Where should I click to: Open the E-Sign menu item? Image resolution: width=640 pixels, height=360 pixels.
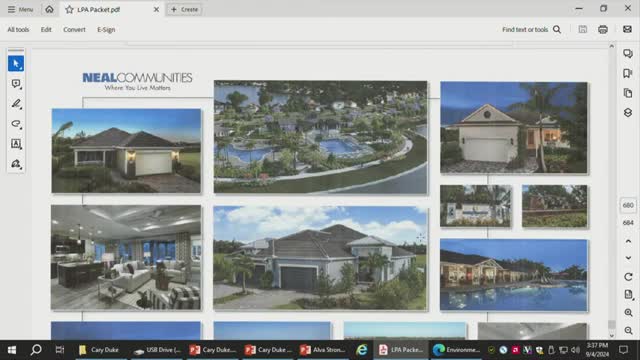[106, 29]
